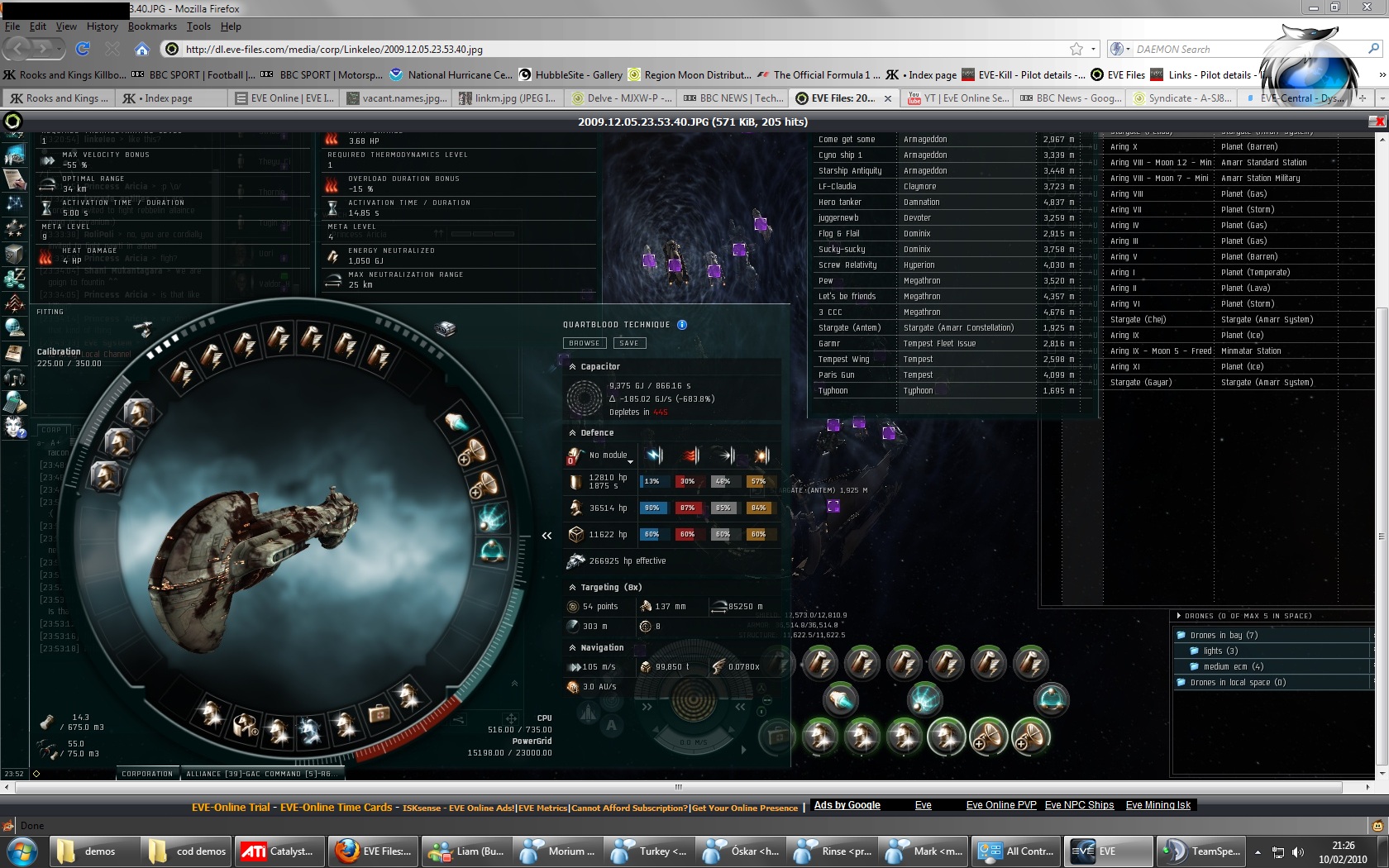The image size is (1389, 868).
Task: Open the Rinse chat window on the taskbar
Action: pyautogui.click(x=832, y=851)
